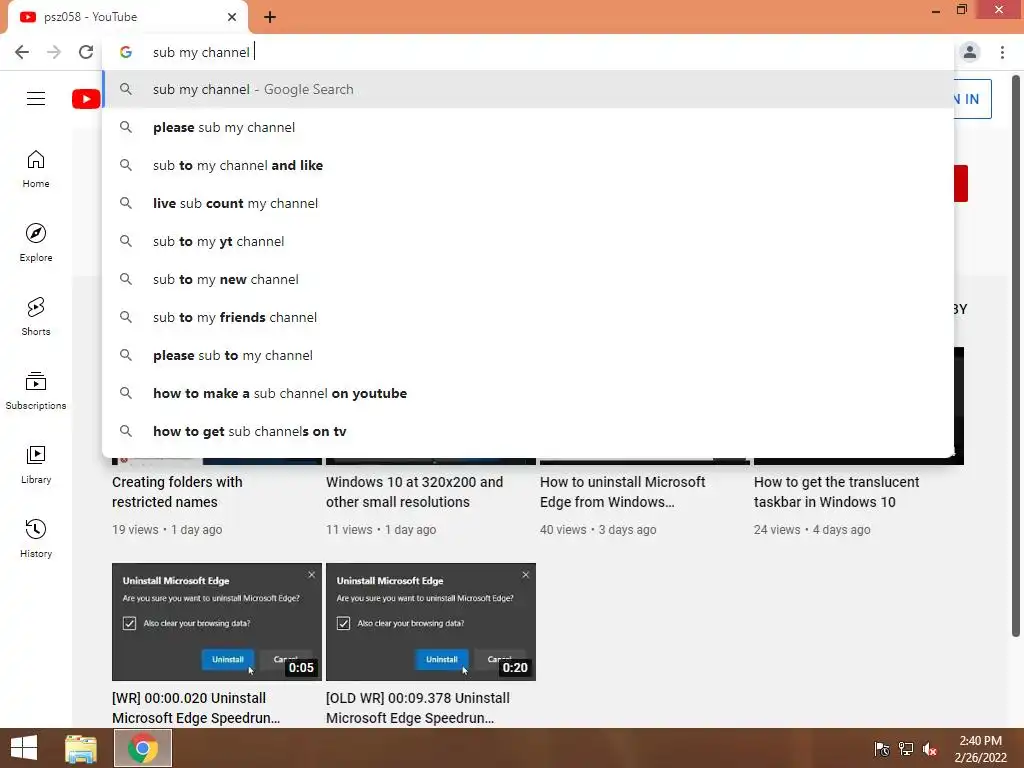Screen dimensions: 1024x768
Task: Select suggestion 'sub to my channel and like'
Action: click(528, 165)
